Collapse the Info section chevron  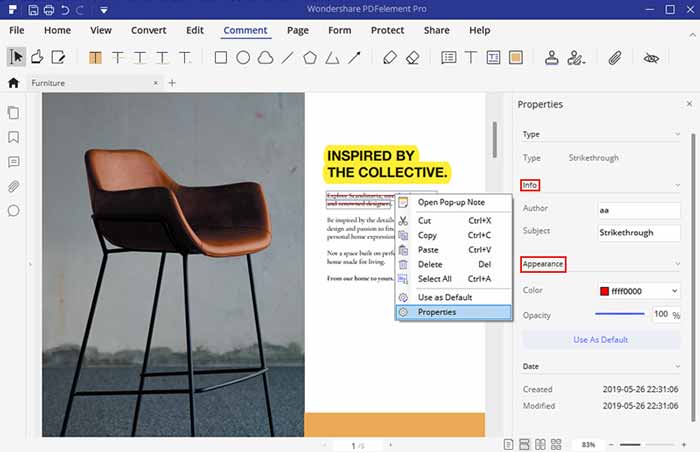coord(677,185)
